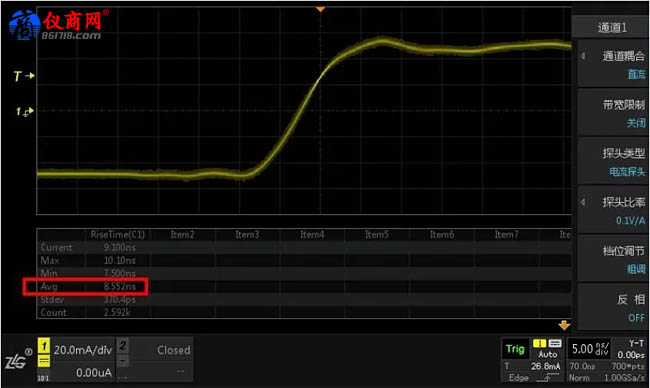Click the memory depth icon beside Auto

pos(555,343)
